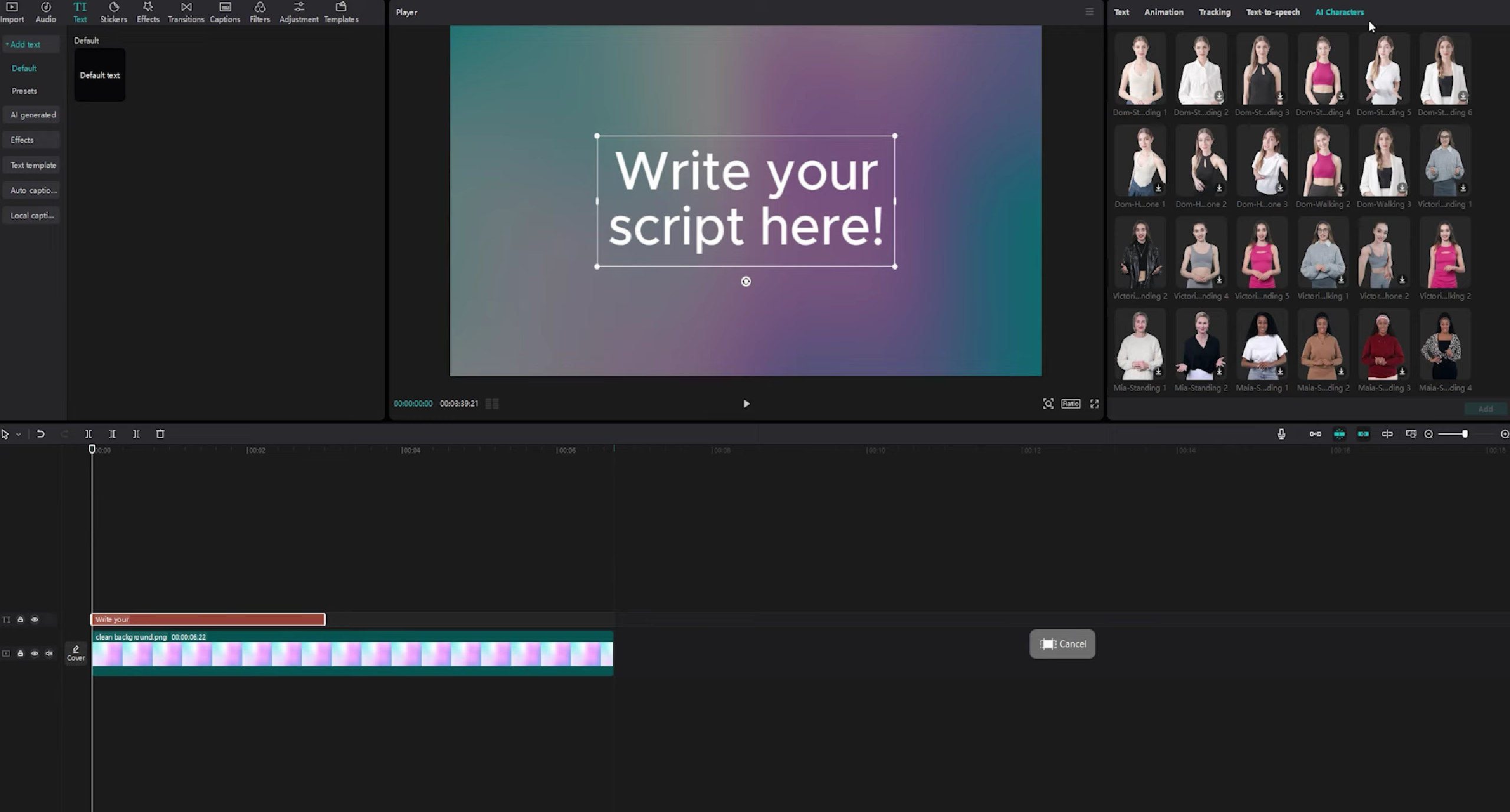Open the Transitions panel
Viewport: 1510px width, 812px height.
pos(186,12)
